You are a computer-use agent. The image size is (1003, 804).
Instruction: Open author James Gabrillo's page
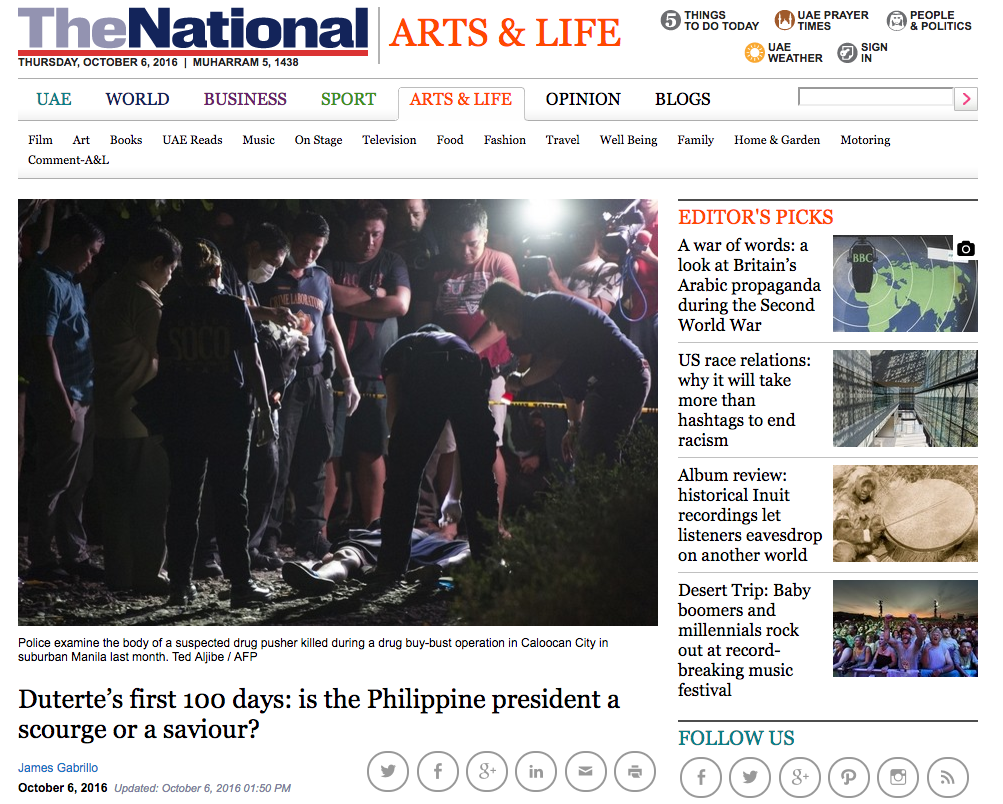pyautogui.click(x=58, y=768)
